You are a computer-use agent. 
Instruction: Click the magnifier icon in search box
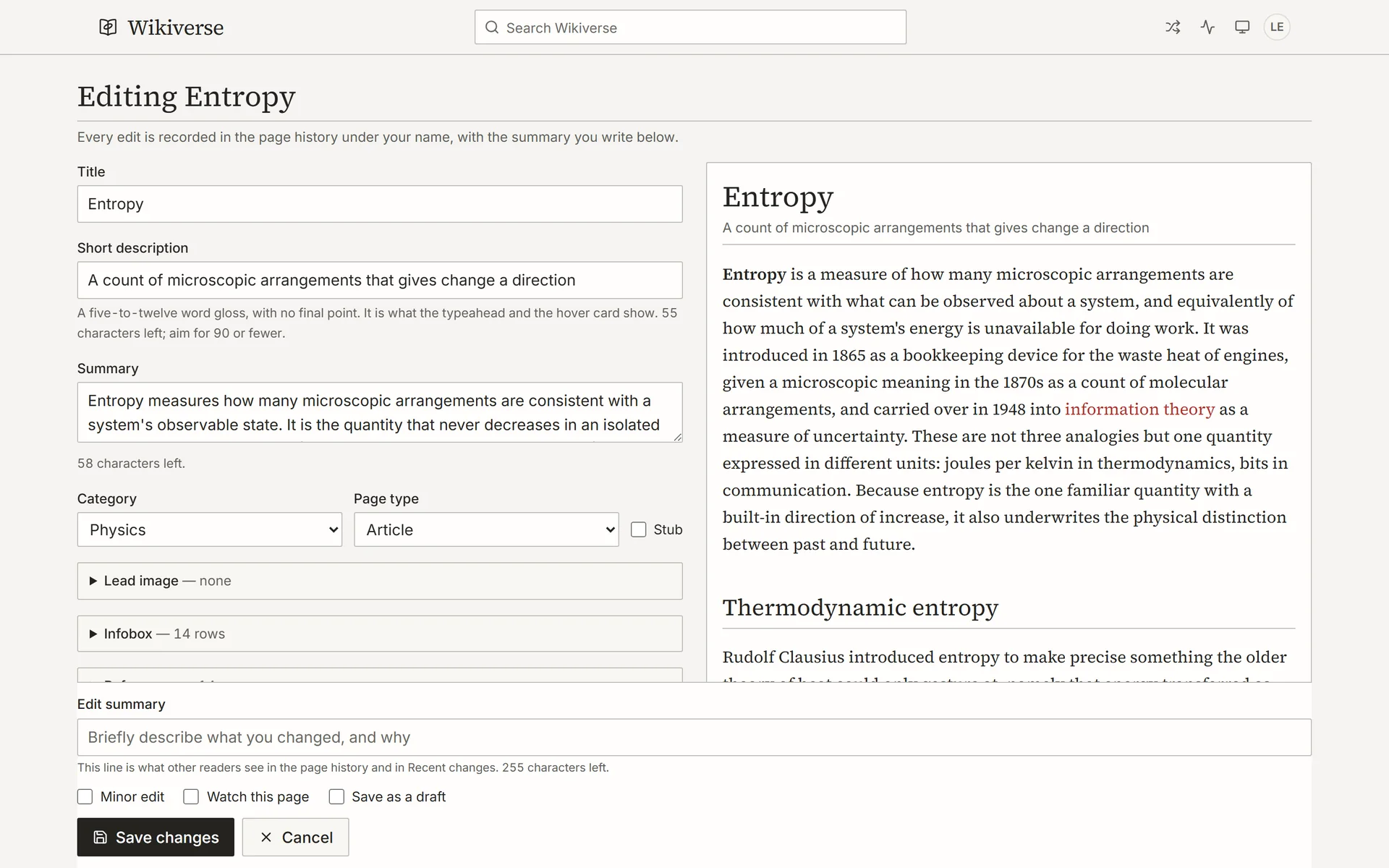click(492, 27)
